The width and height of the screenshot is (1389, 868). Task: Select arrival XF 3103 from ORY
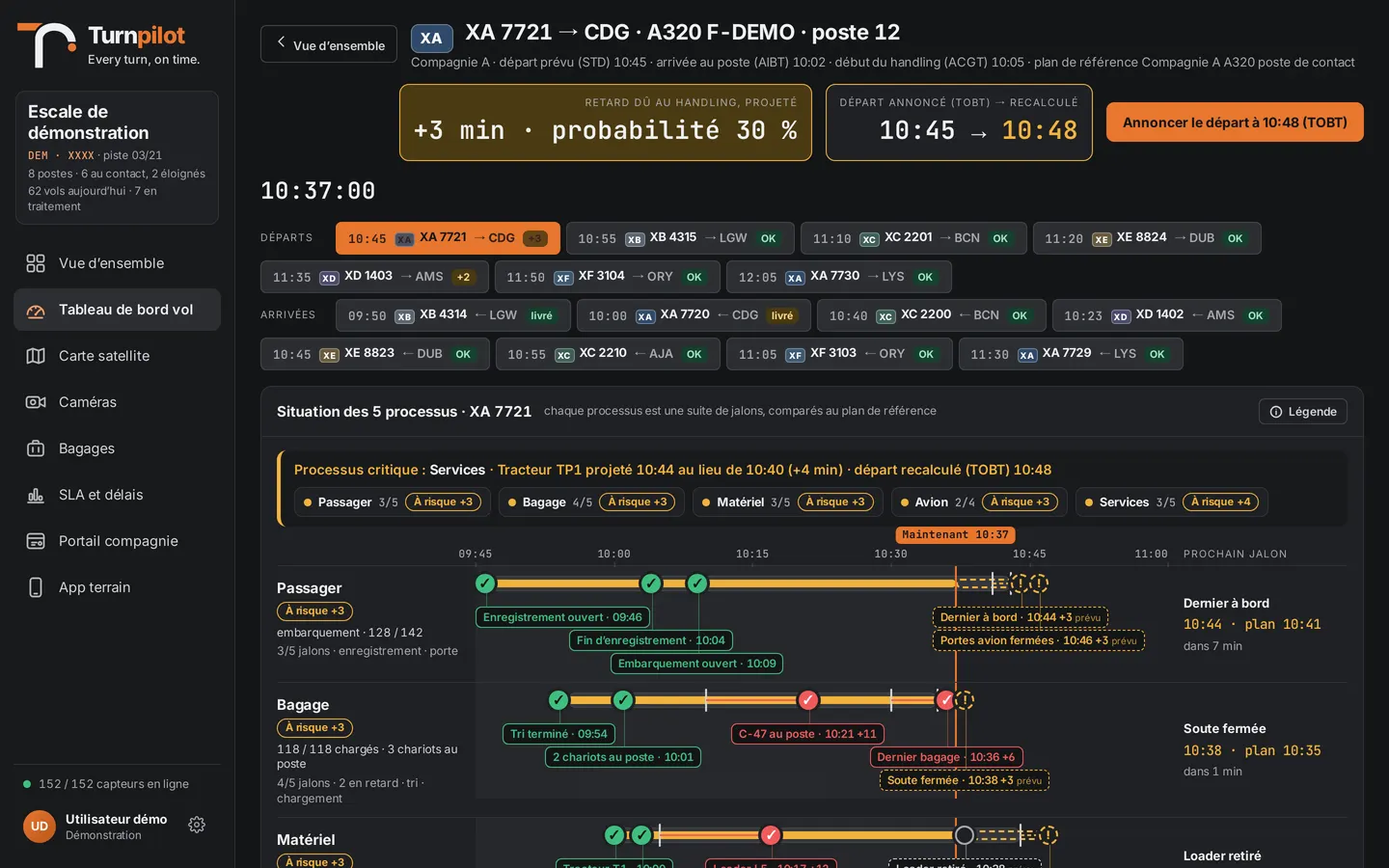click(839, 354)
